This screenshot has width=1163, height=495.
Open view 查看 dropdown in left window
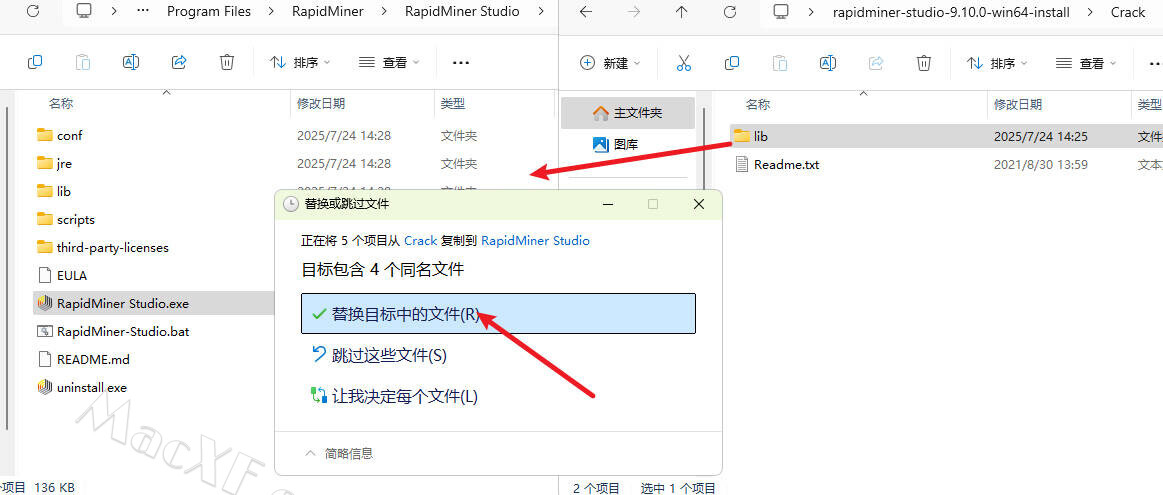pos(389,62)
